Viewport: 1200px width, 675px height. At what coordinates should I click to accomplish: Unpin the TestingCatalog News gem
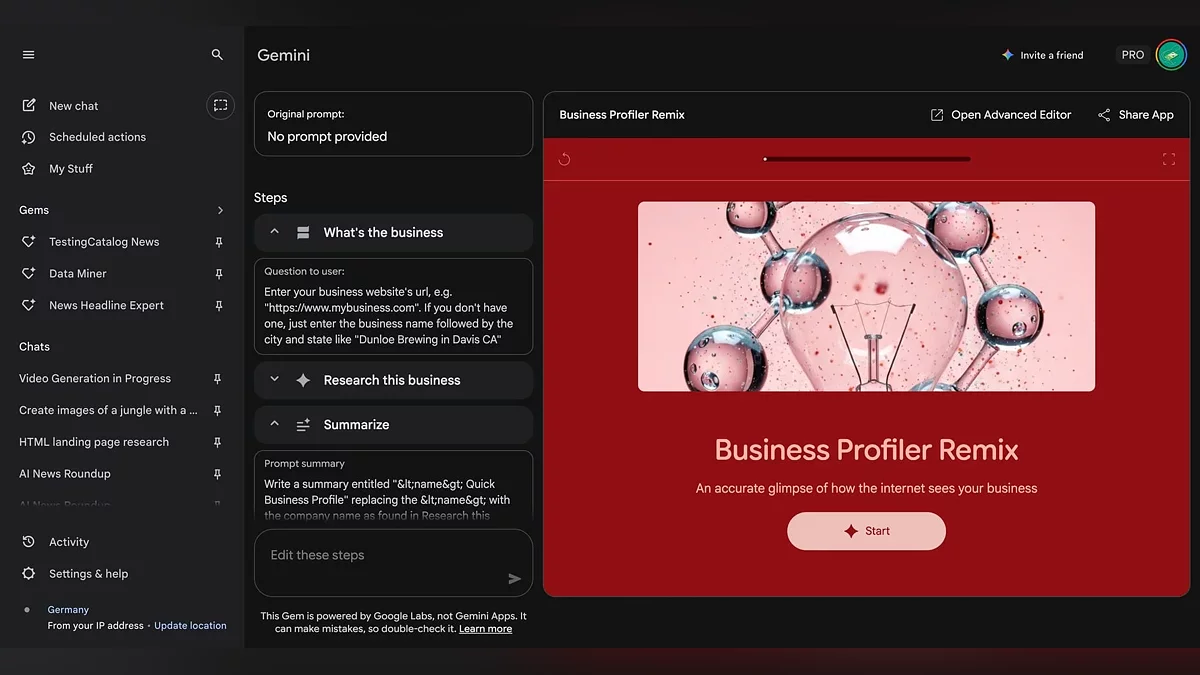point(218,242)
